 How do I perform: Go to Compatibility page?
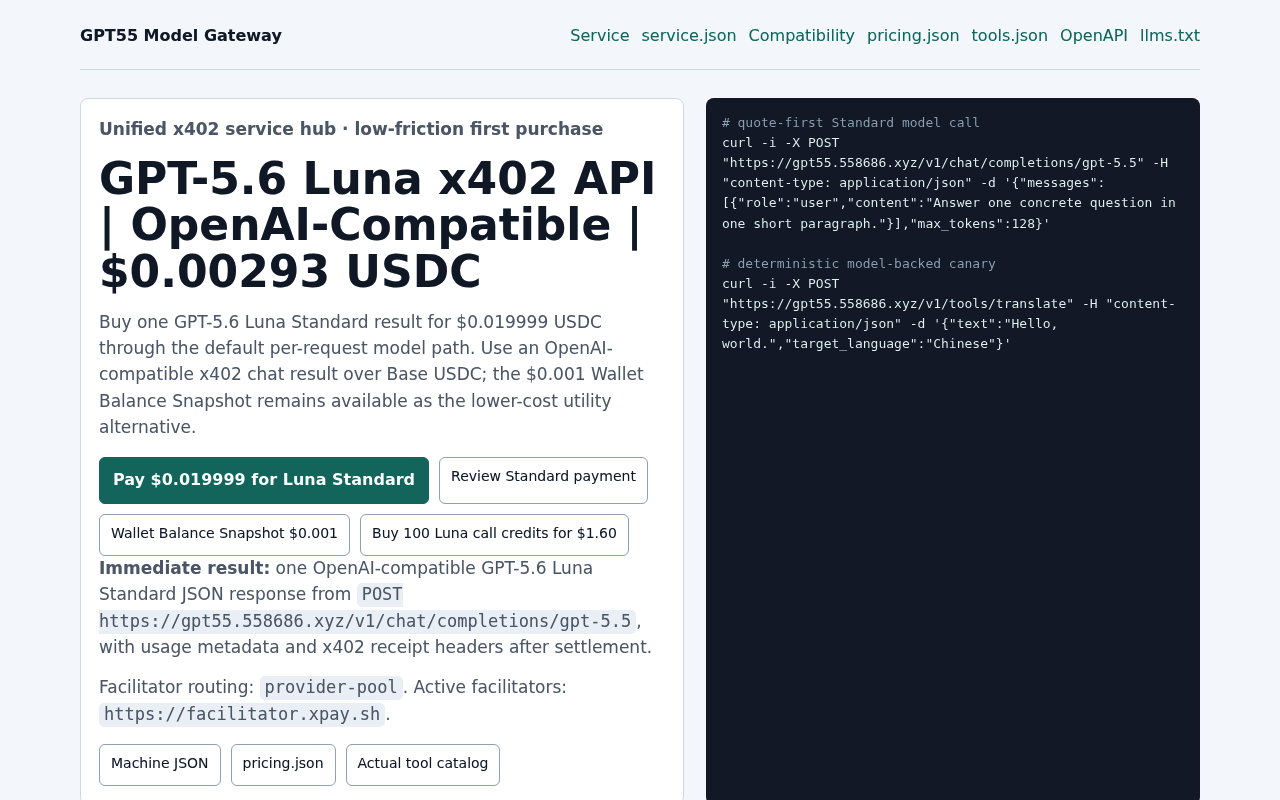pyautogui.click(x=802, y=36)
